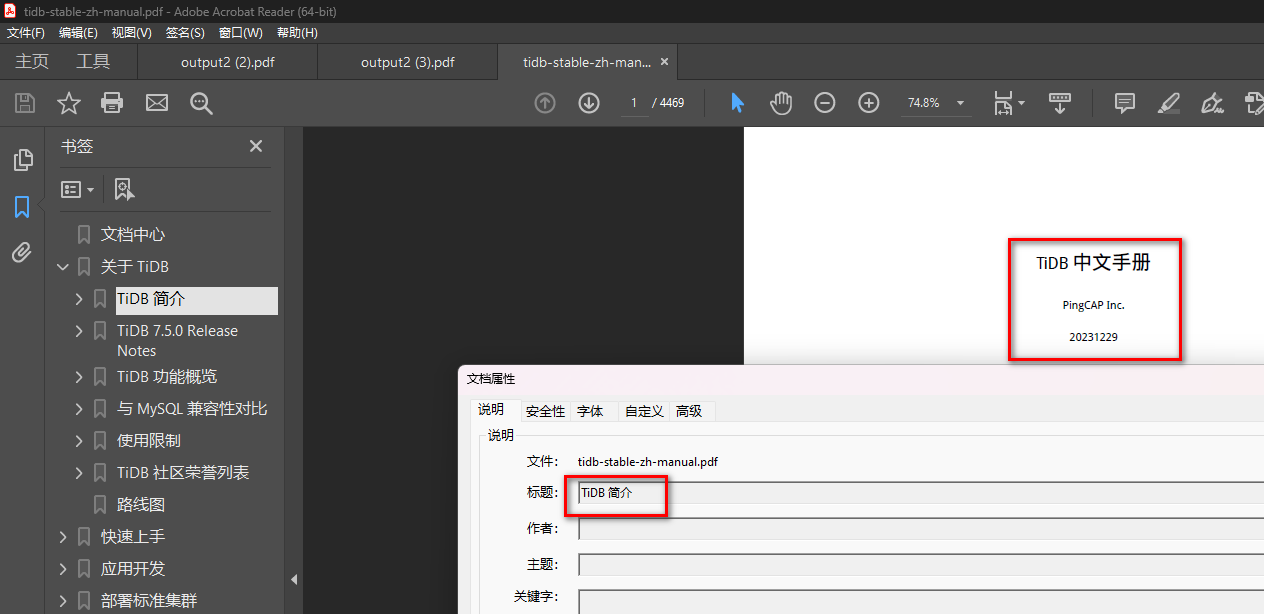This screenshot has height=614, width=1264.
Task: Click the Print icon
Action: click(112, 103)
